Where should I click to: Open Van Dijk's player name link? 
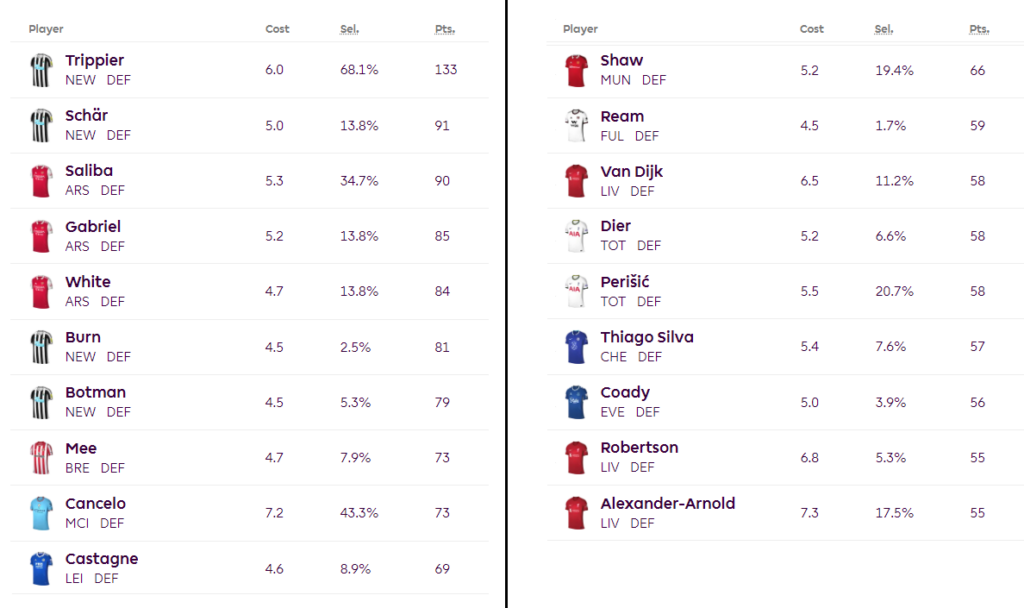(x=632, y=171)
